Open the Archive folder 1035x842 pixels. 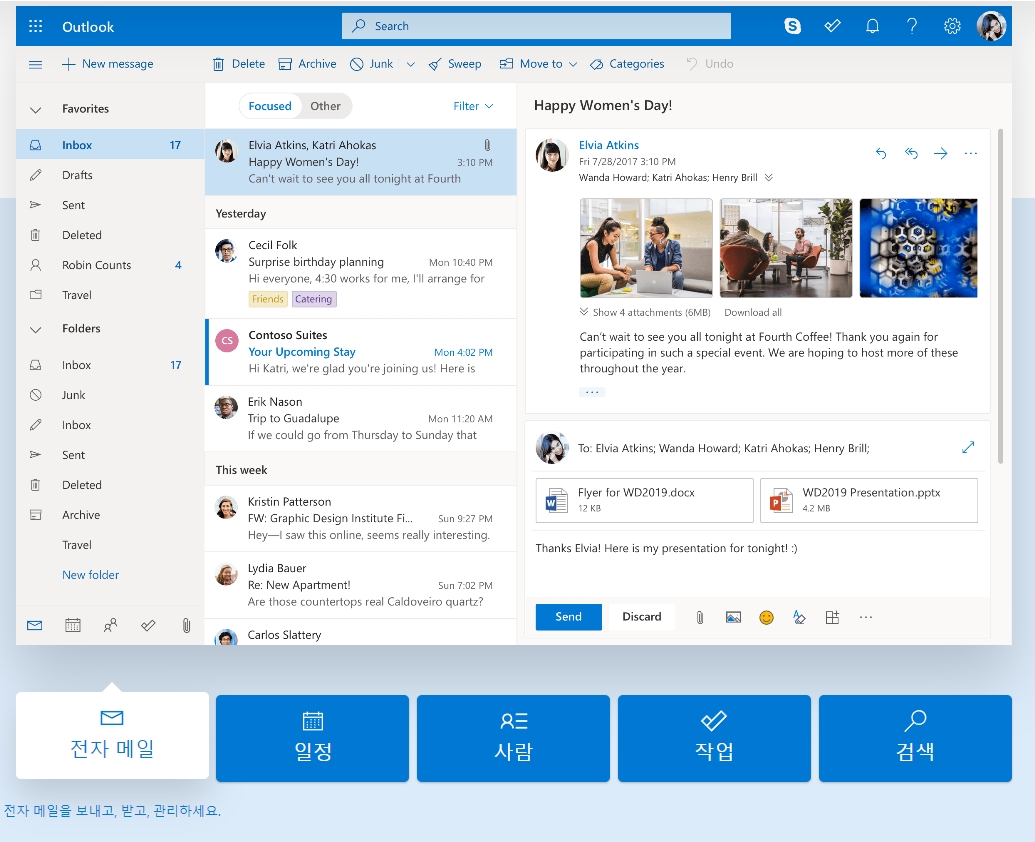110,515
